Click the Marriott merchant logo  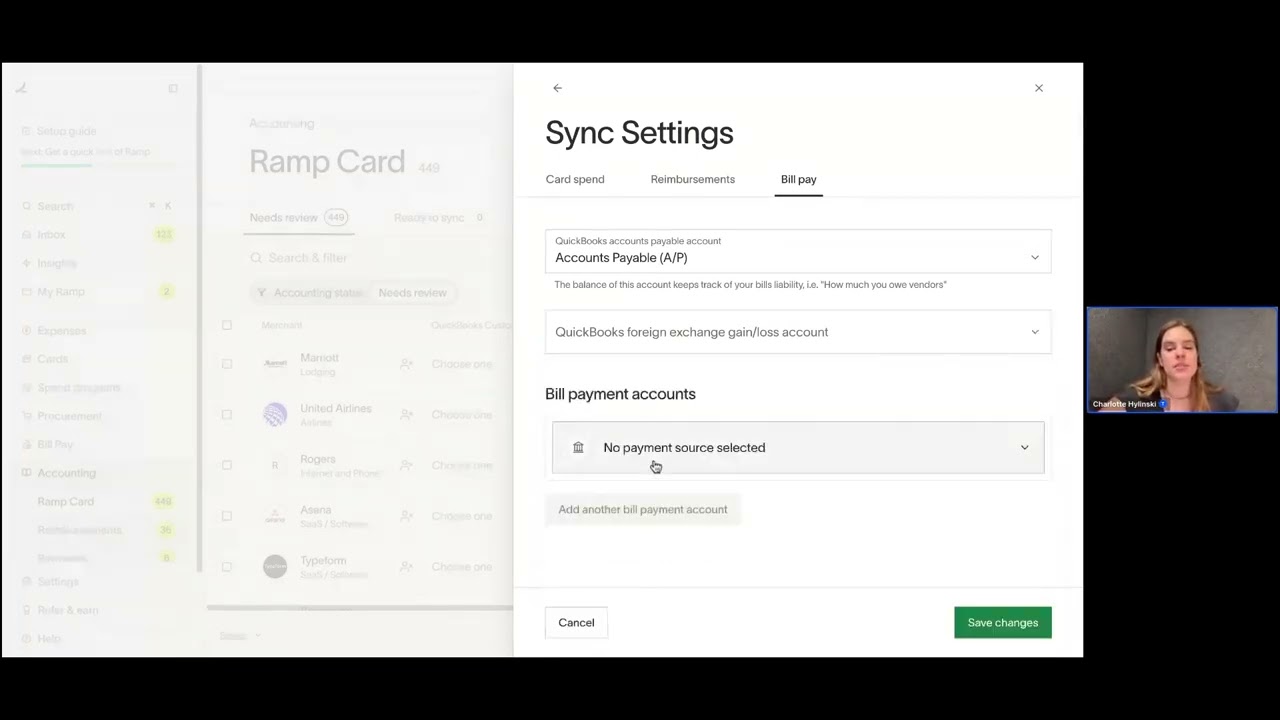[x=275, y=364]
